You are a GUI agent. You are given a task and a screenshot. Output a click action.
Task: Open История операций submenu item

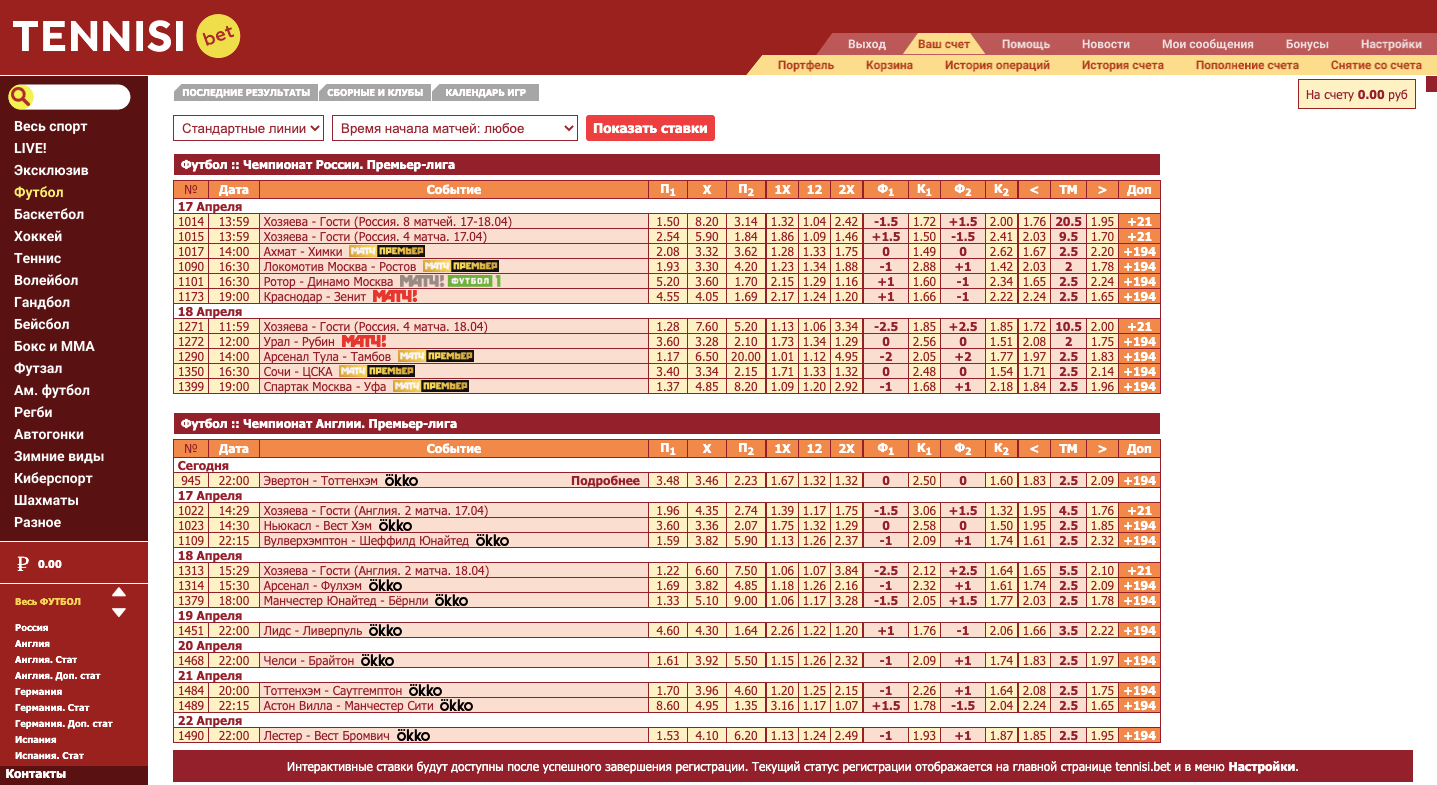click(x=997, y=65)
